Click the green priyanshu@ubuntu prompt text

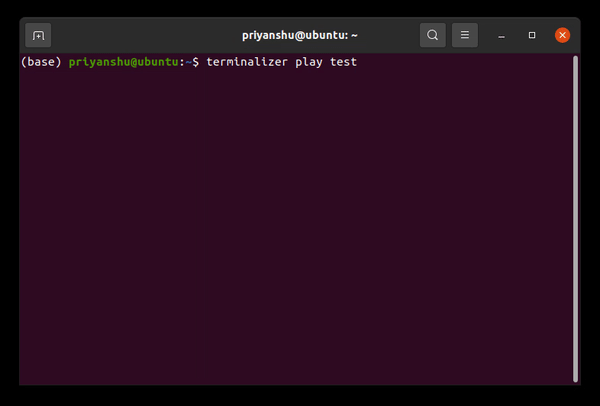(x=123, y=62)
